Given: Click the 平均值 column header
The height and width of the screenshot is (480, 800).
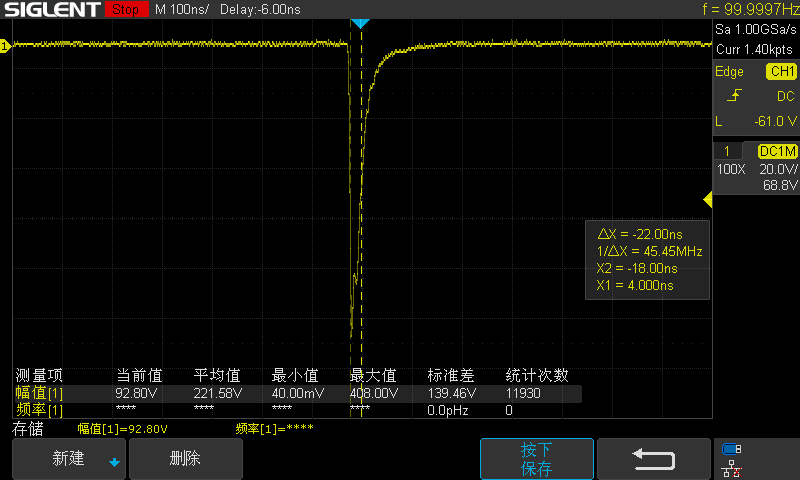Looking at the screenshot, I should click(217, 376).
